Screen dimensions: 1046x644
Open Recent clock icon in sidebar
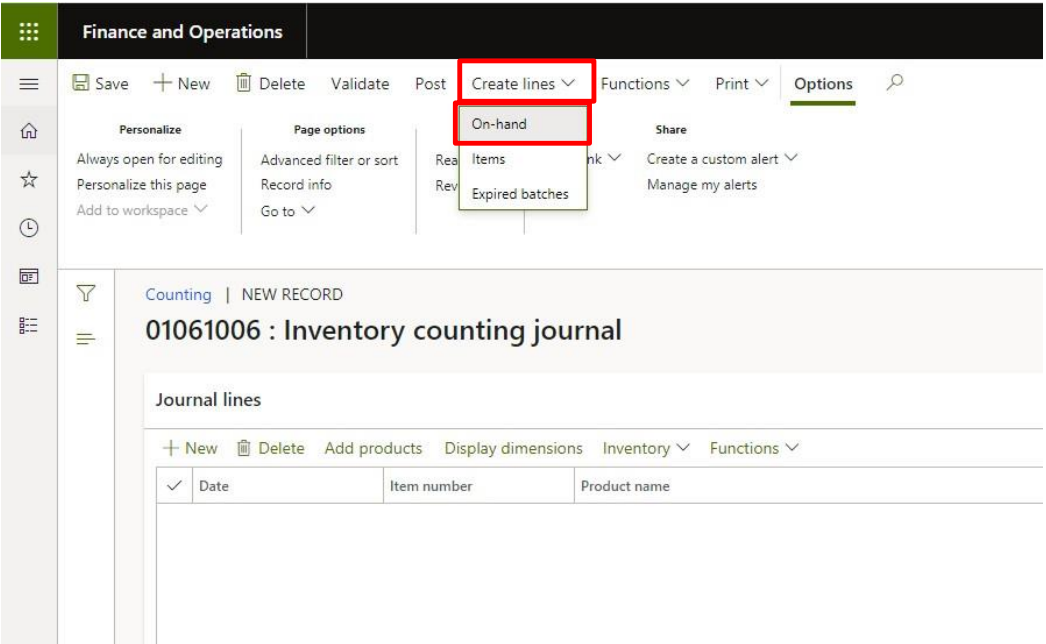point(29,228)
